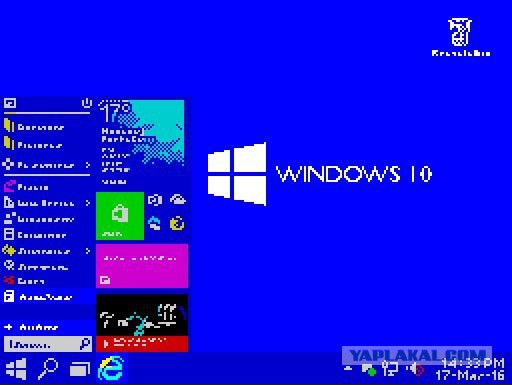
Task: Open the small blue circular-arrows tile
Action: [x=155, y=223]
